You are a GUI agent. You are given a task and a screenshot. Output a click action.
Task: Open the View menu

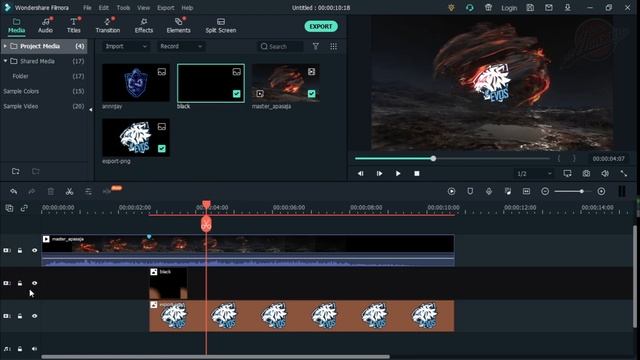click(x=143, y=8)
